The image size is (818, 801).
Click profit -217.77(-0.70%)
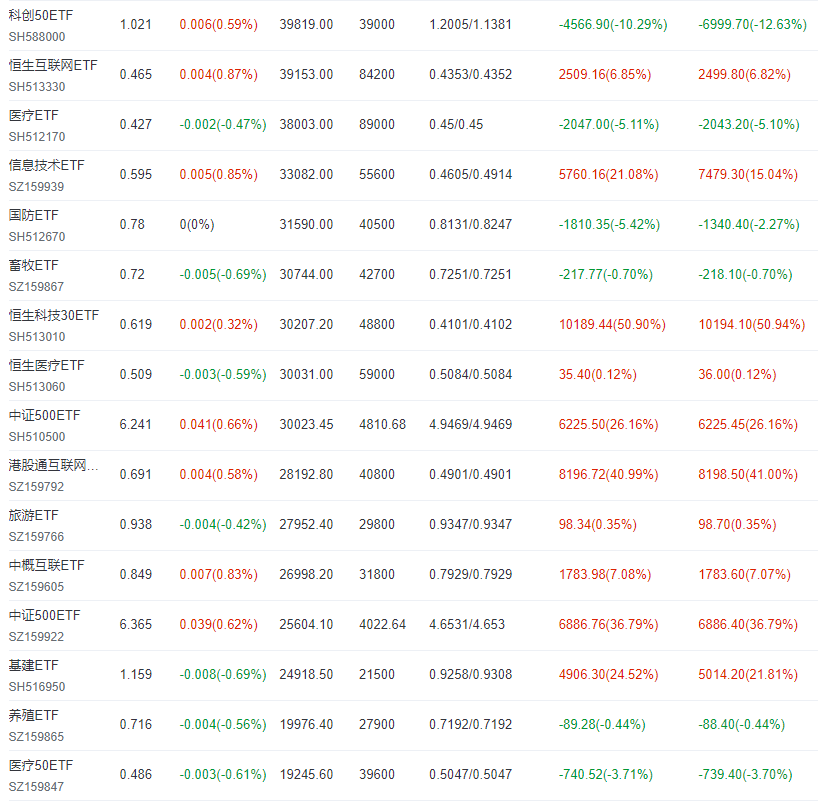606,275
